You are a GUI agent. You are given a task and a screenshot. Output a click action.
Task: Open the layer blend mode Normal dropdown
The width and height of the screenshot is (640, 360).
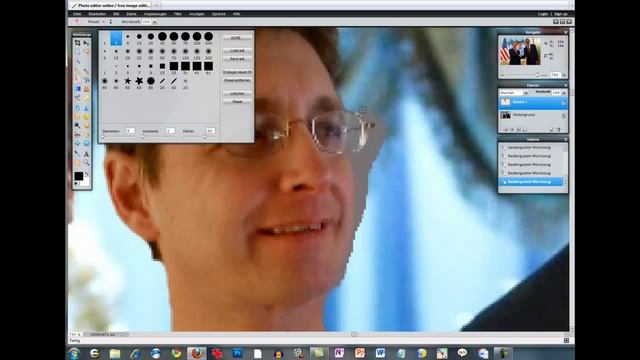pos(526,93)
